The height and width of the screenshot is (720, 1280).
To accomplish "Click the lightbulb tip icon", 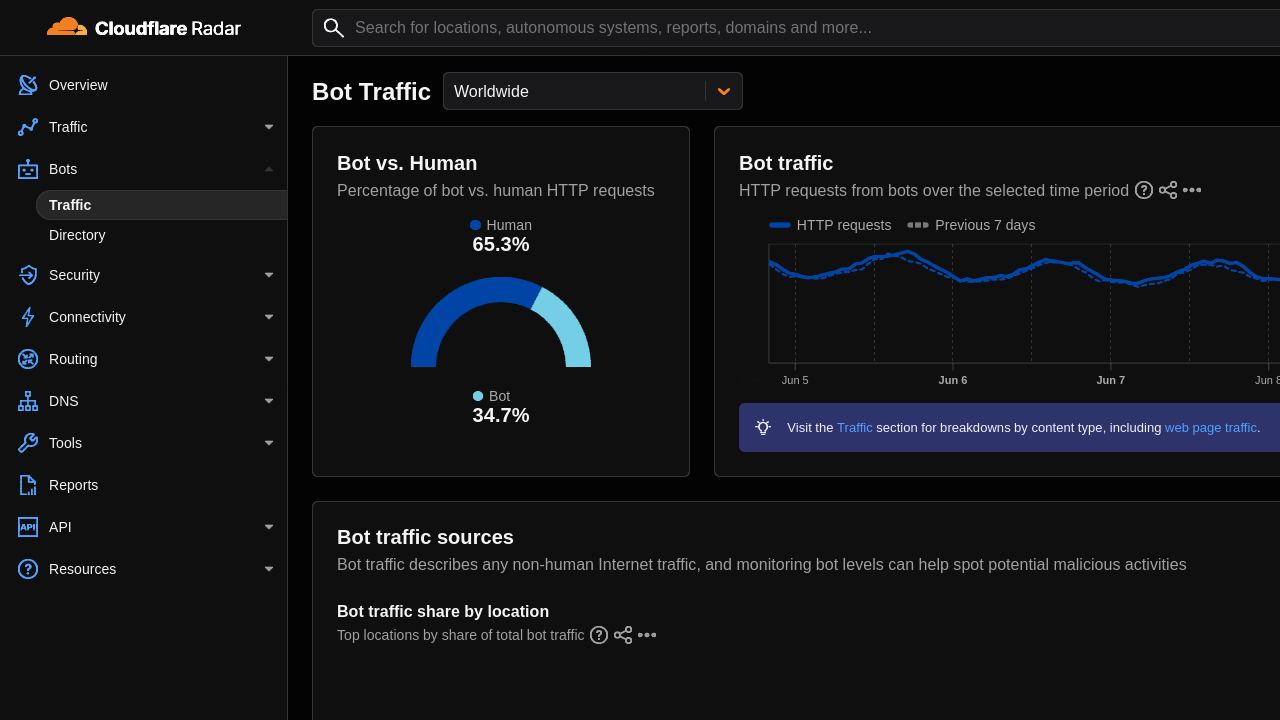I will click(x=763, y=427).
